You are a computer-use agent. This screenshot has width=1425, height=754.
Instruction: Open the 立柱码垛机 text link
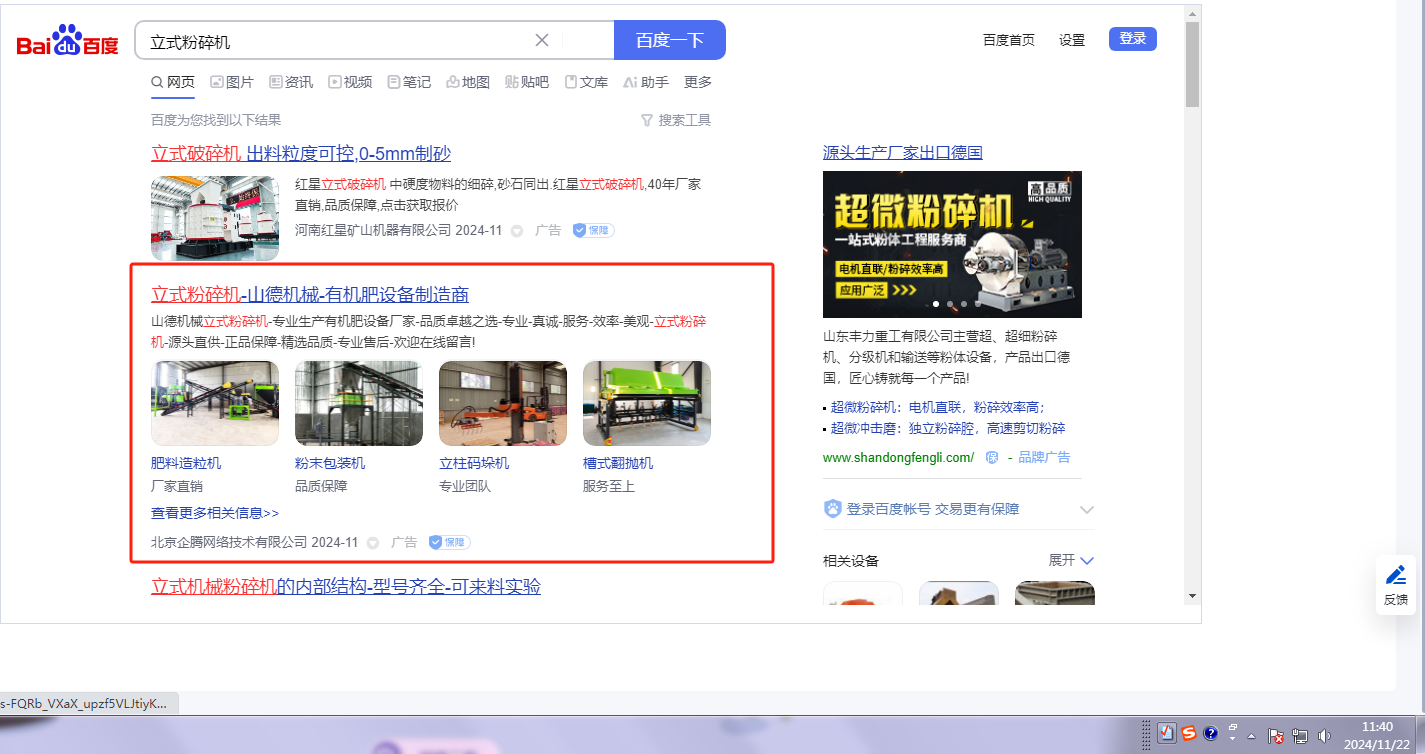coord(474,463)
